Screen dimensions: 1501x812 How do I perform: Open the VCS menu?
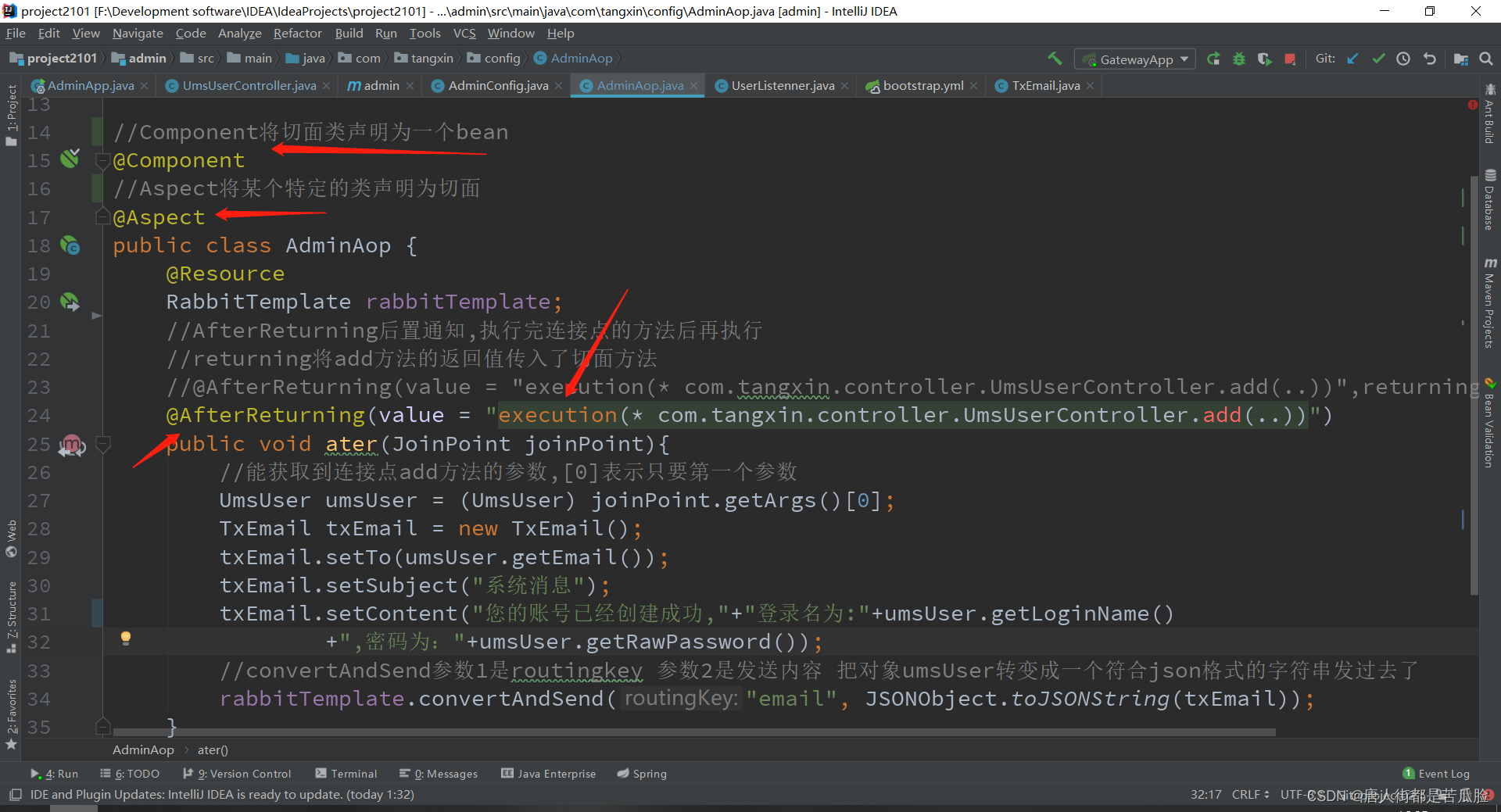coord(464,34)
